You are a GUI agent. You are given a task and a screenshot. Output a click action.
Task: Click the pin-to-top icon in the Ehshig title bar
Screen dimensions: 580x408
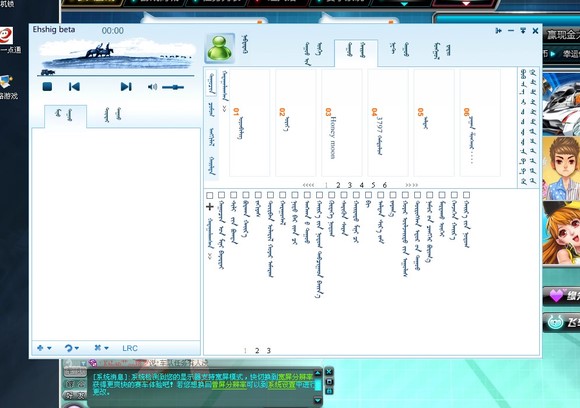[x=523, y=31]
